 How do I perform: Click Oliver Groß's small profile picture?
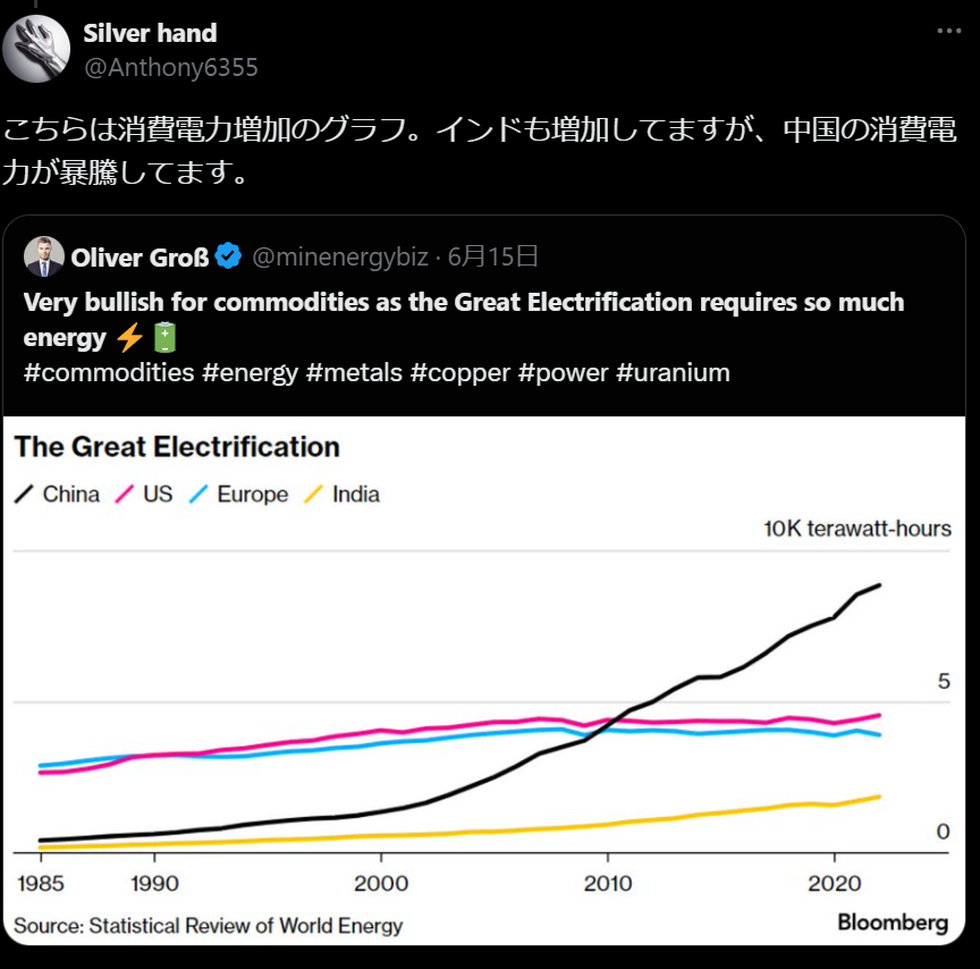(x=44, y=257)
